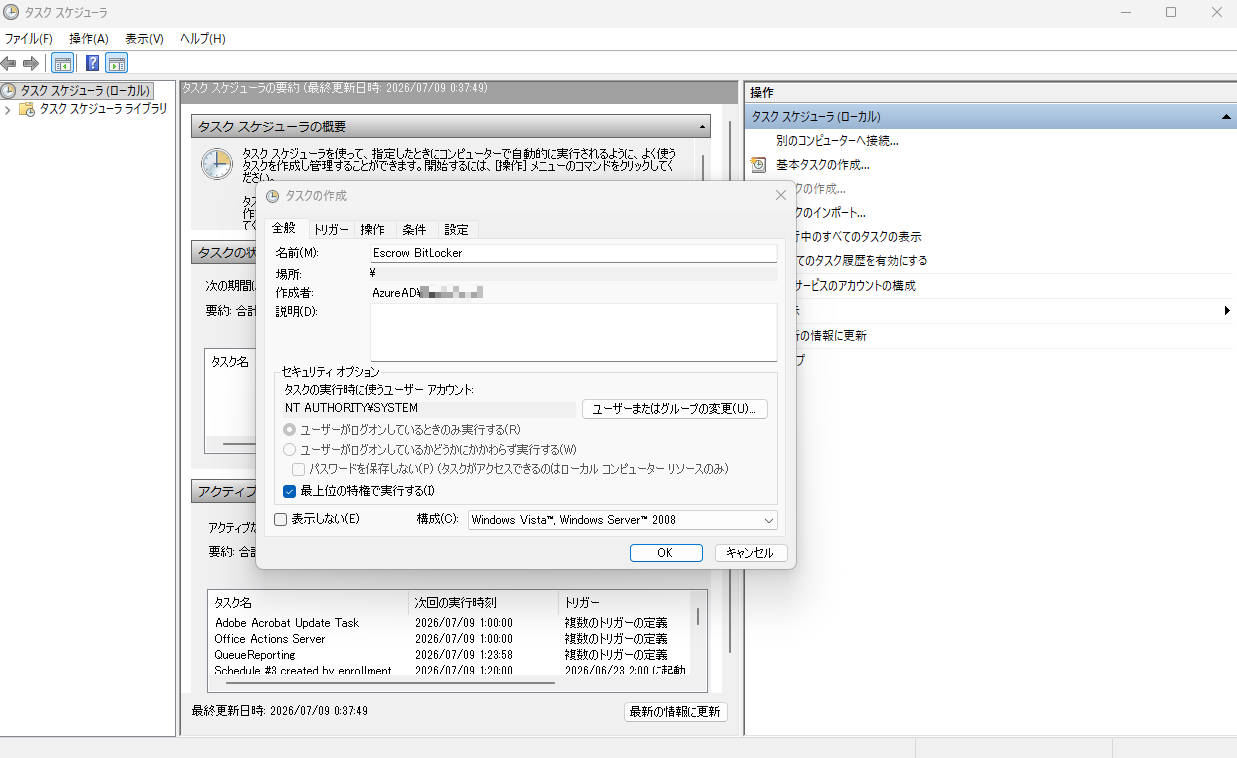Expand the タスク スケジューラ ライブラリ node

click(8, 109)
